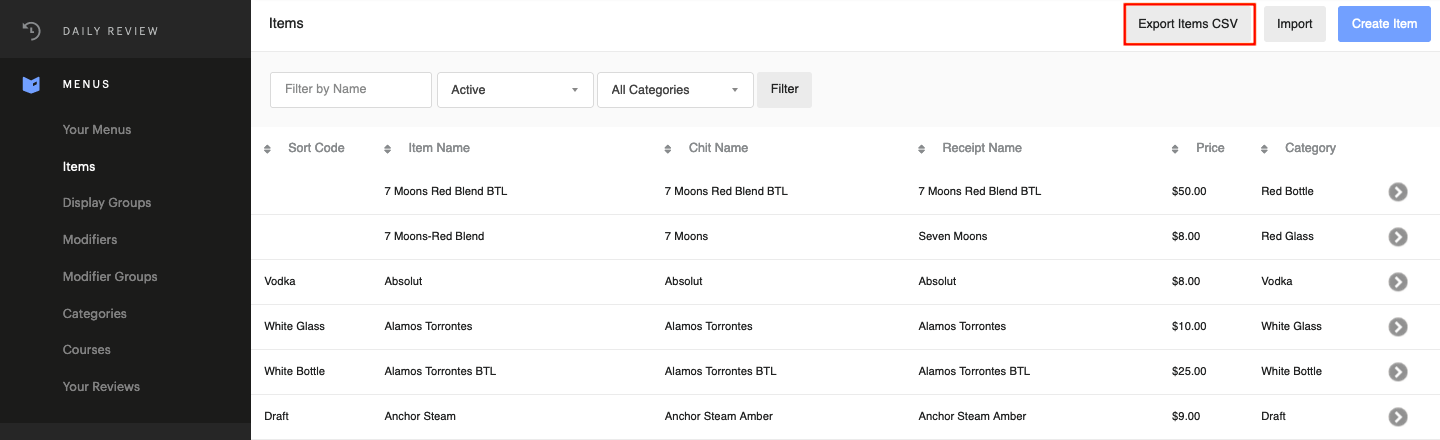The height and width of the screenshot is (440, 1440).
Task: Expand the All Categories dropdown
Action: point(674,90)
